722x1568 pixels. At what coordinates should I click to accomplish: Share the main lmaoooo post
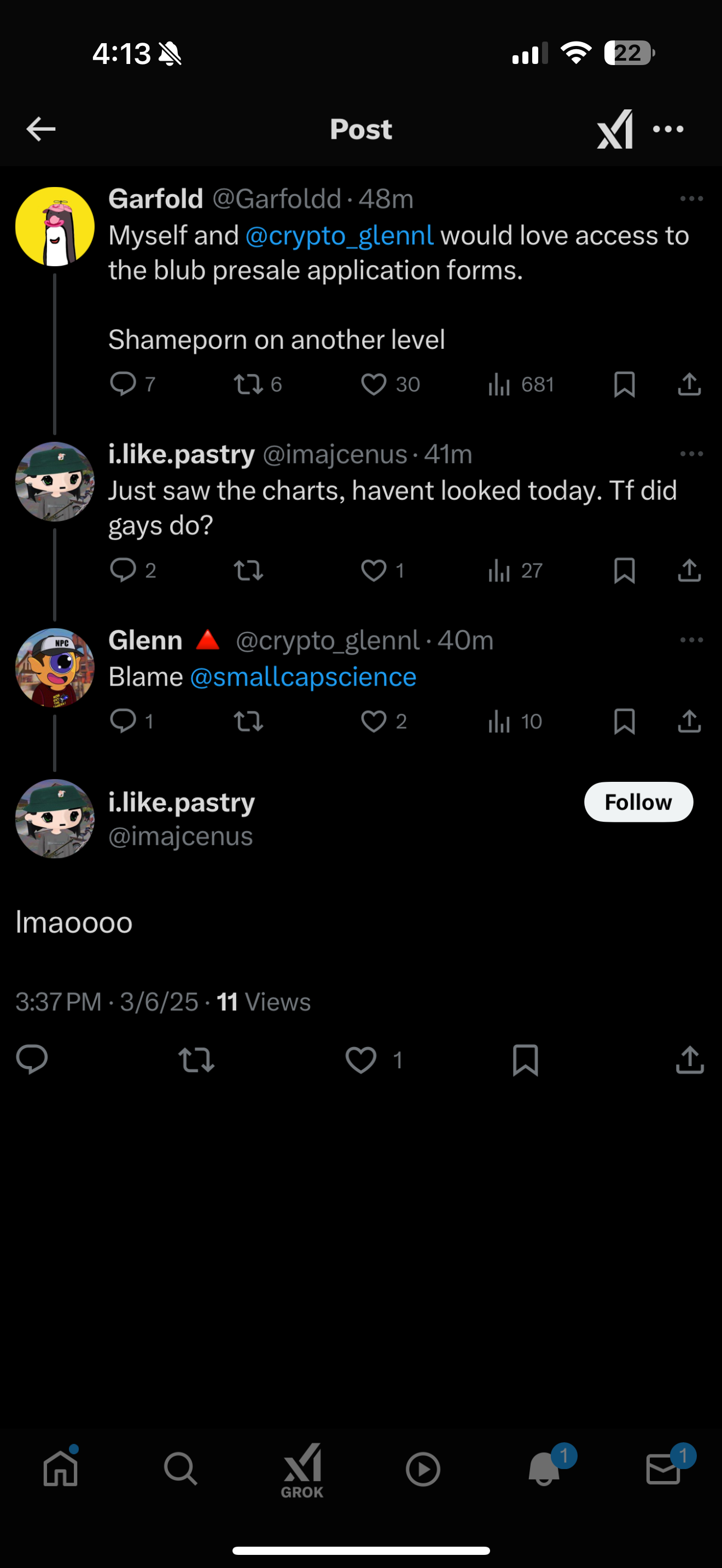pos(689,1060)
